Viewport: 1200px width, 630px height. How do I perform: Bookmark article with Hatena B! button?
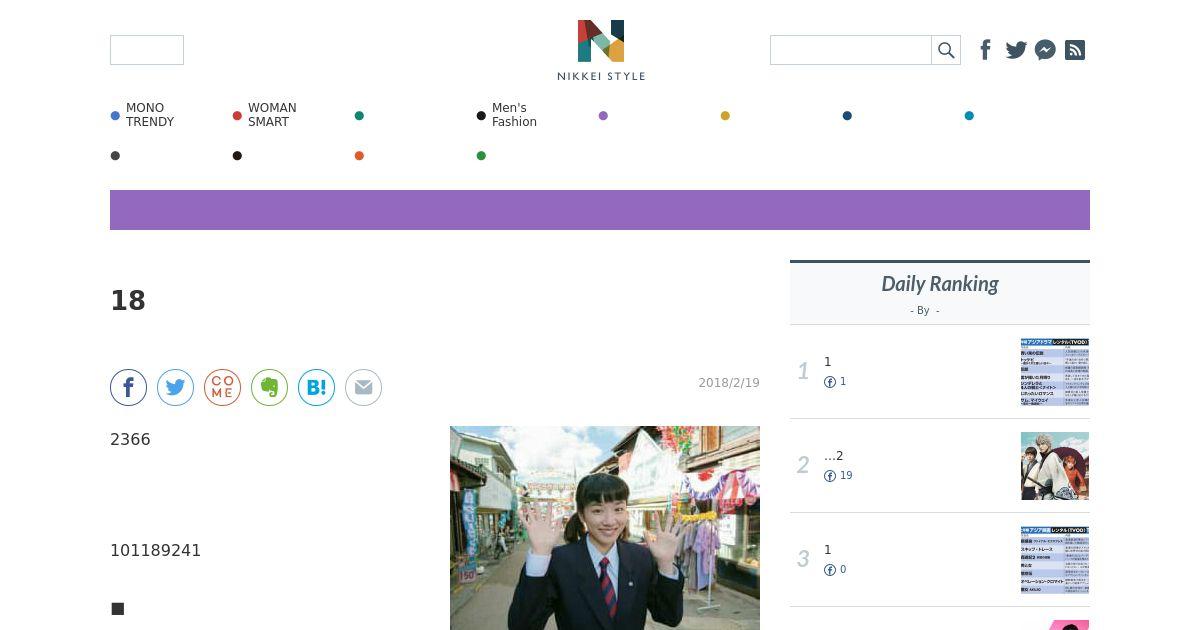[x=316, y=387]
